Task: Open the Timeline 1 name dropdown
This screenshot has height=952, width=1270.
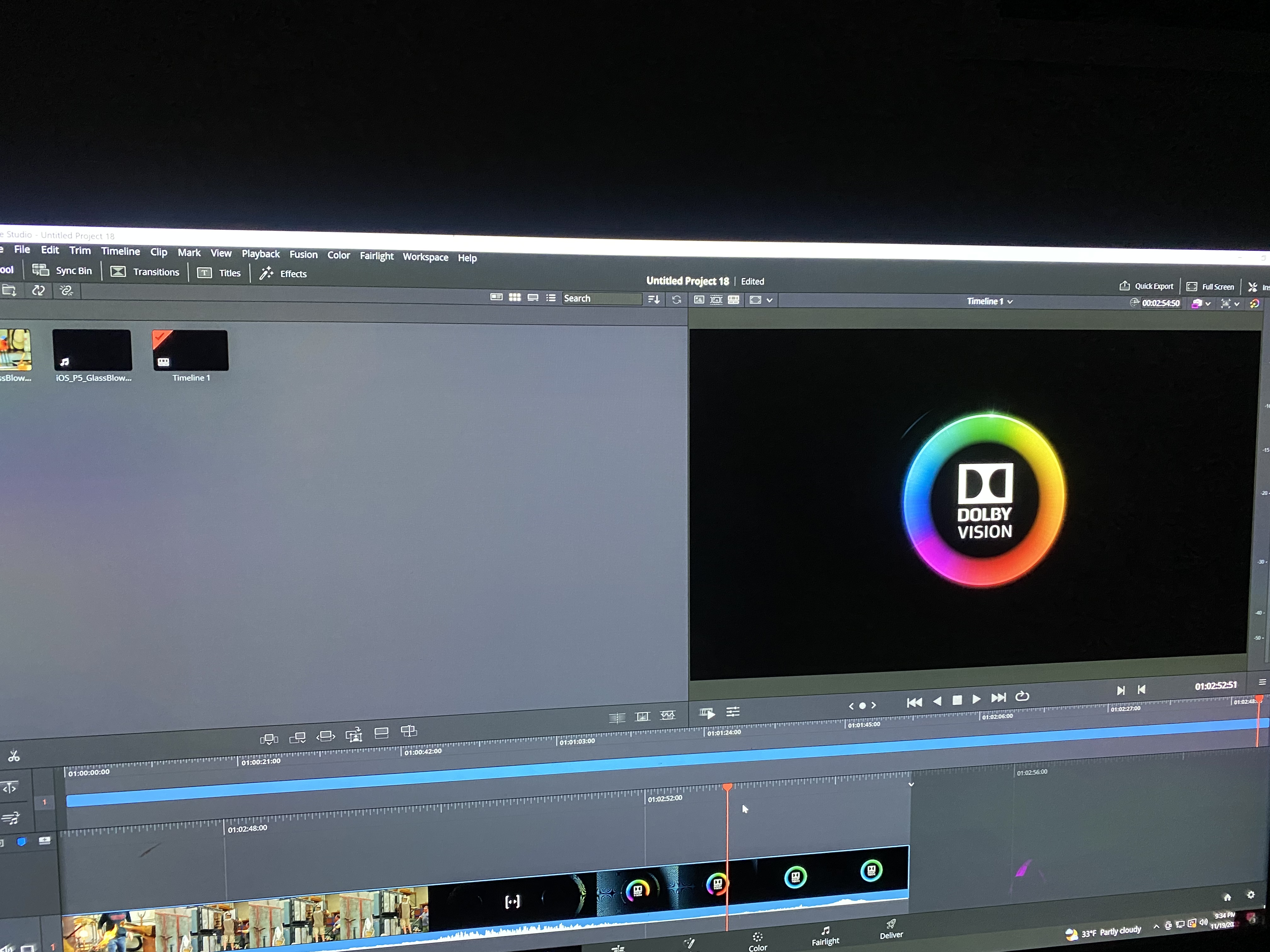Action: 990,301
